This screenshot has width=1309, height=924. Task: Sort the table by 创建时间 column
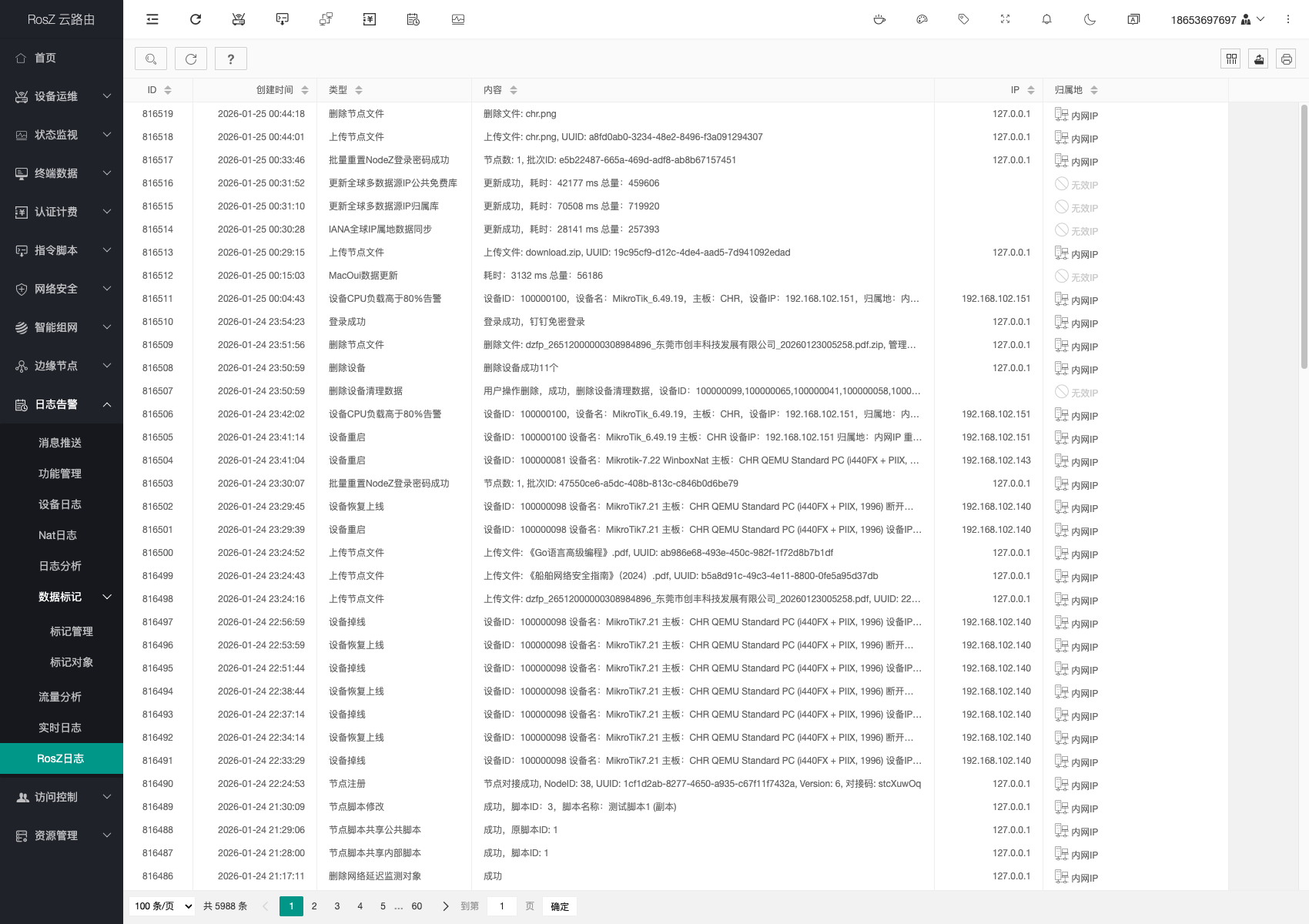[x=304, y=90]
